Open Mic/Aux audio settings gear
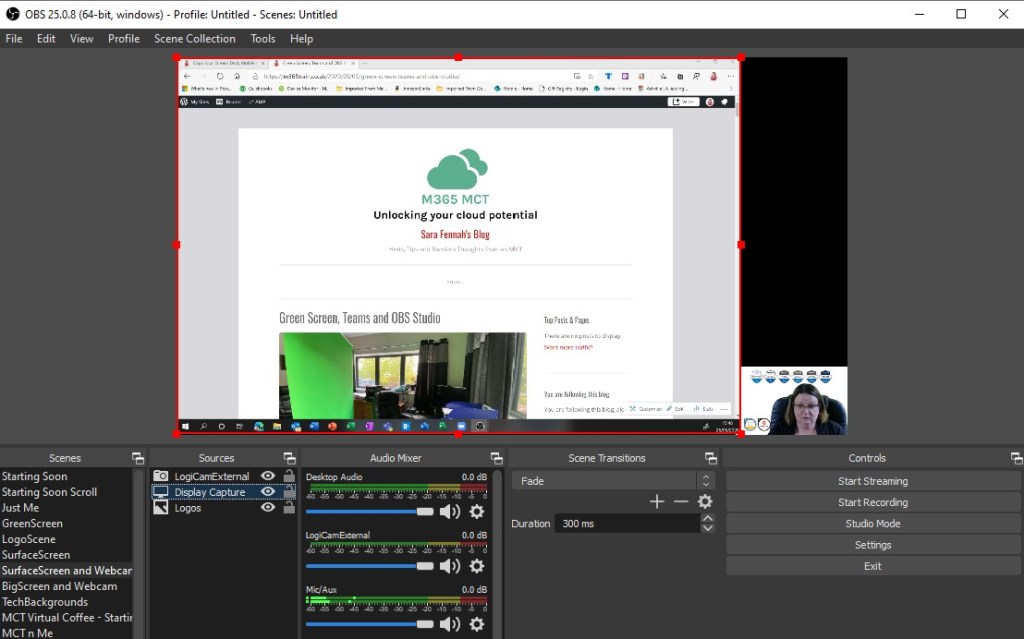 click(476, 624)
